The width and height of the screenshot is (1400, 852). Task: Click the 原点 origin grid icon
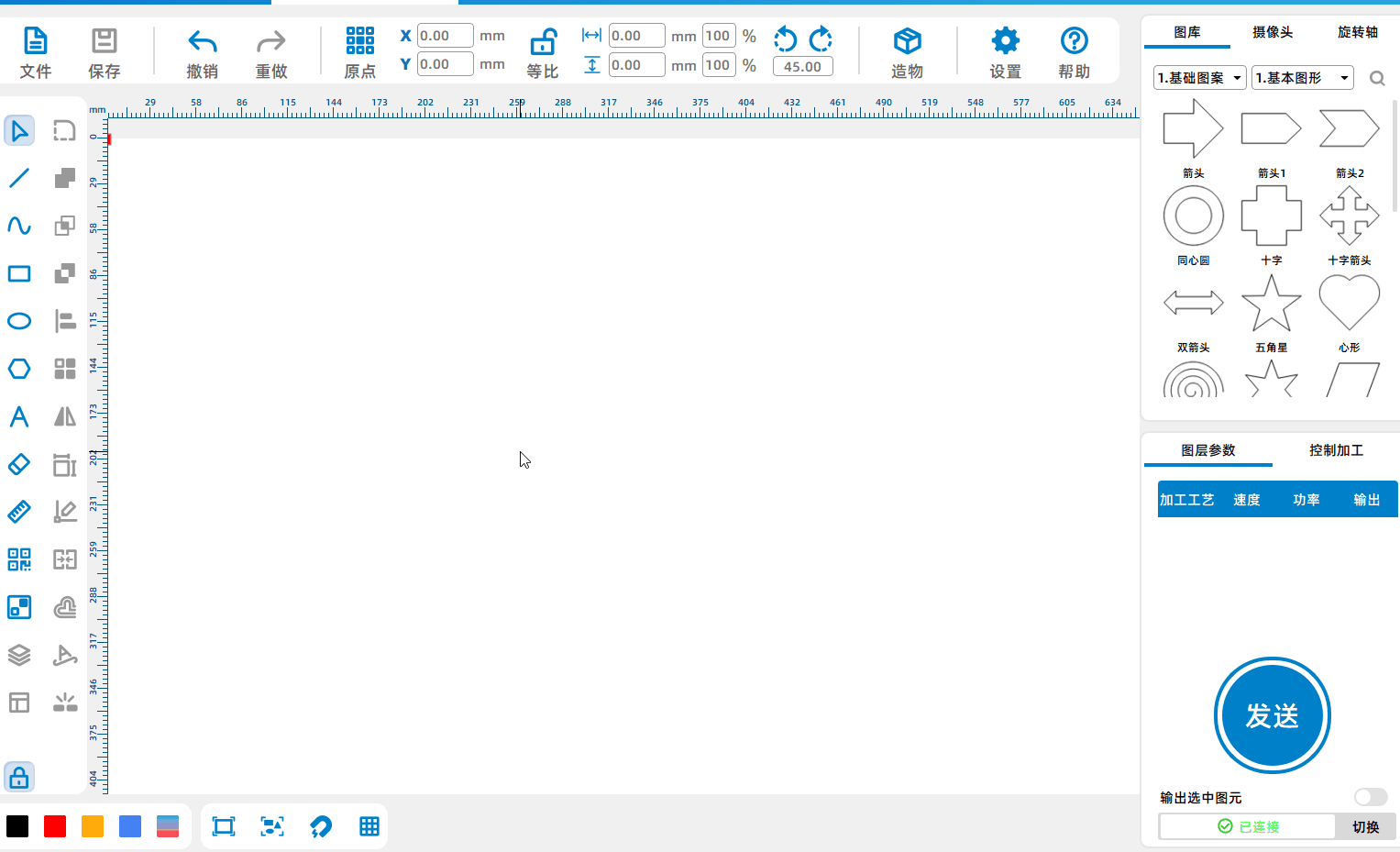360,40
